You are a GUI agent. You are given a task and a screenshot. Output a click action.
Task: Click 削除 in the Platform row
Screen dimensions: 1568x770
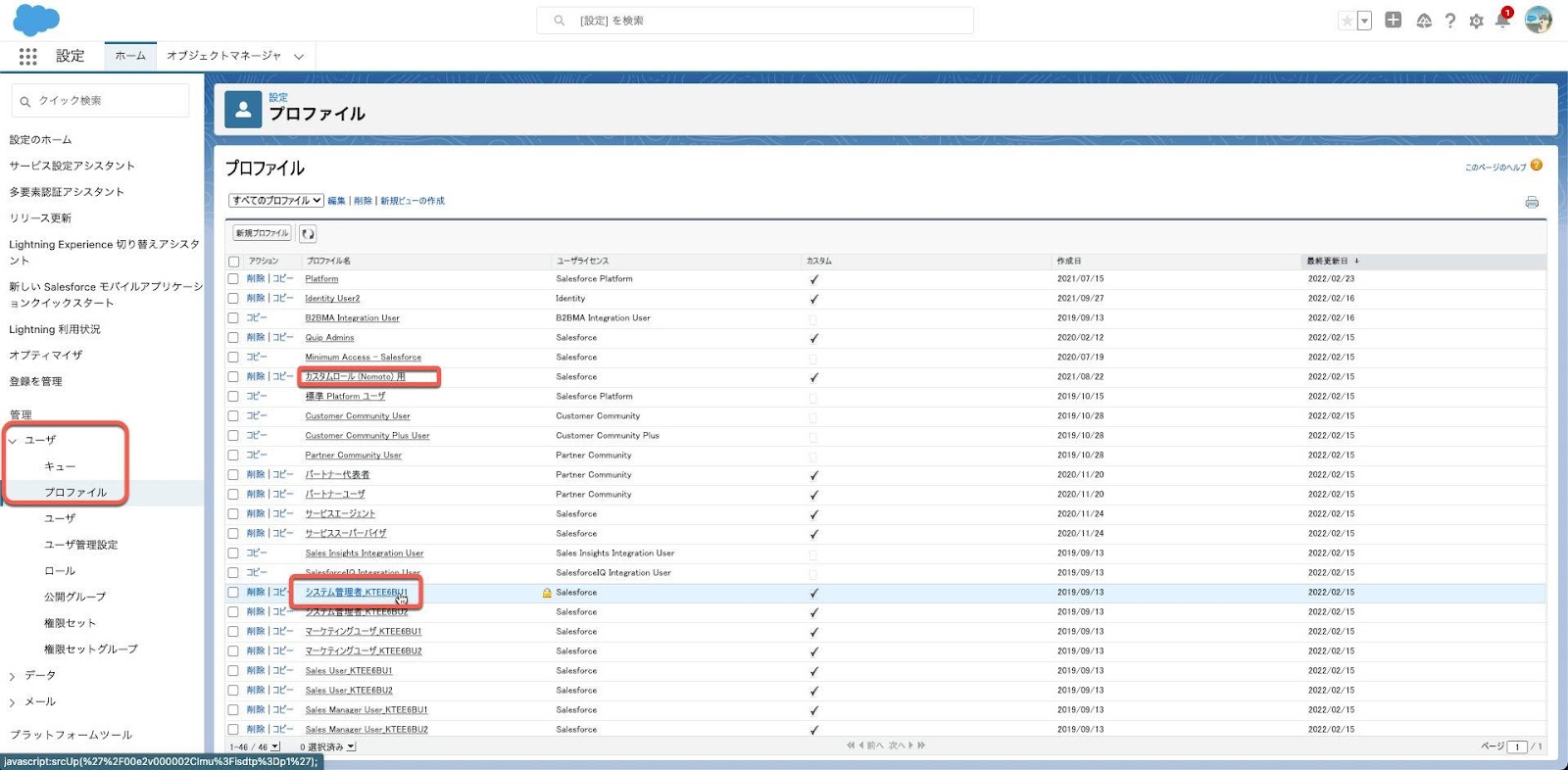[256, 279]
